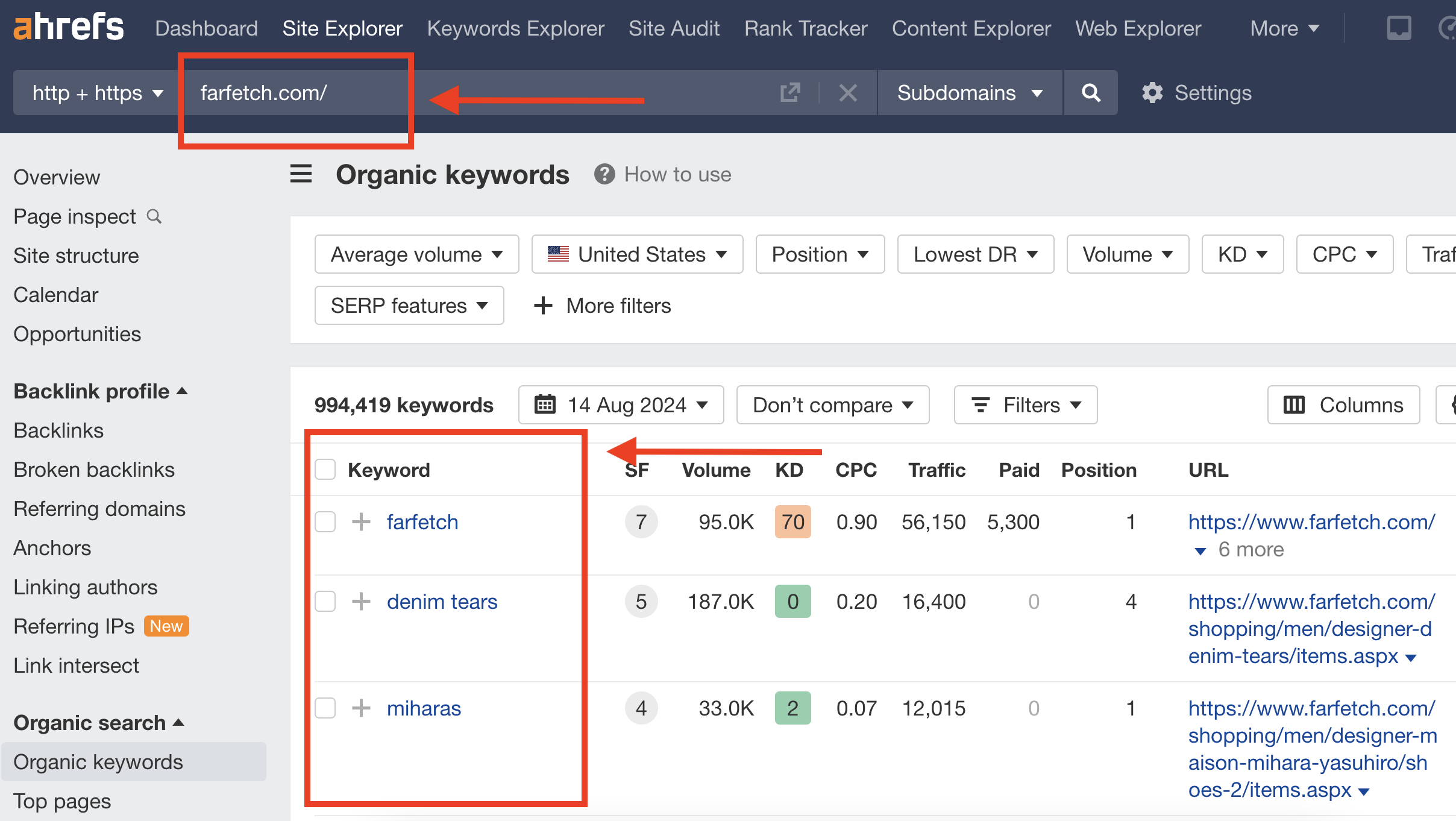Open the KD filter dropdown
Screen dimensions: 1456x821
tap(1243, 254)
